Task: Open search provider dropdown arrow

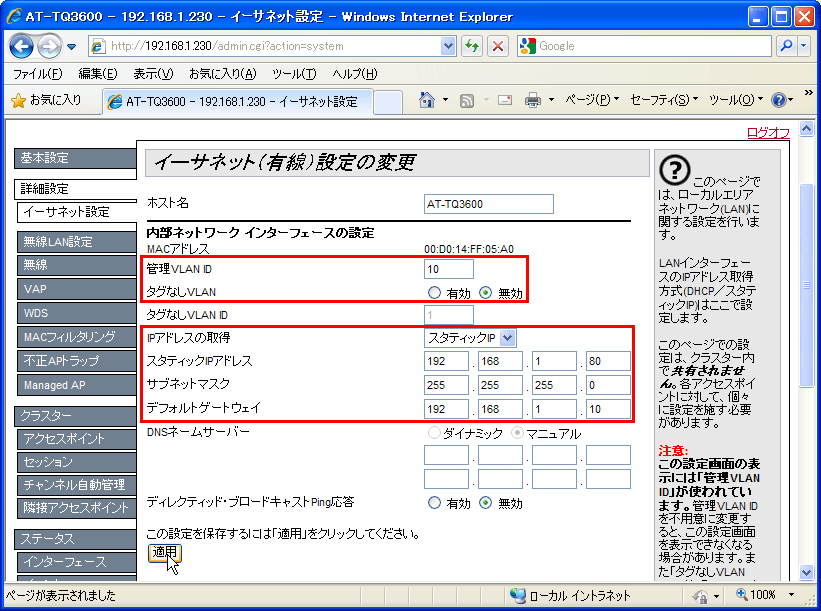Action: point(804,46)
